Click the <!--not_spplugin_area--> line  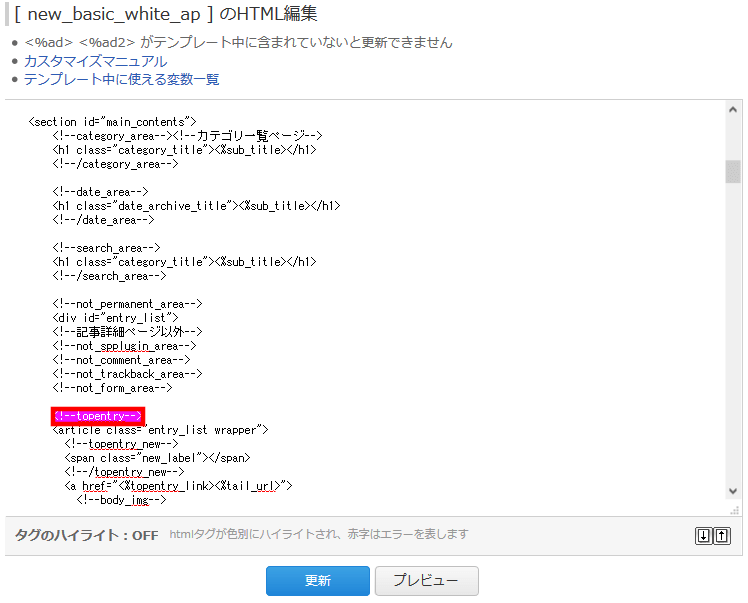point(124,346)
